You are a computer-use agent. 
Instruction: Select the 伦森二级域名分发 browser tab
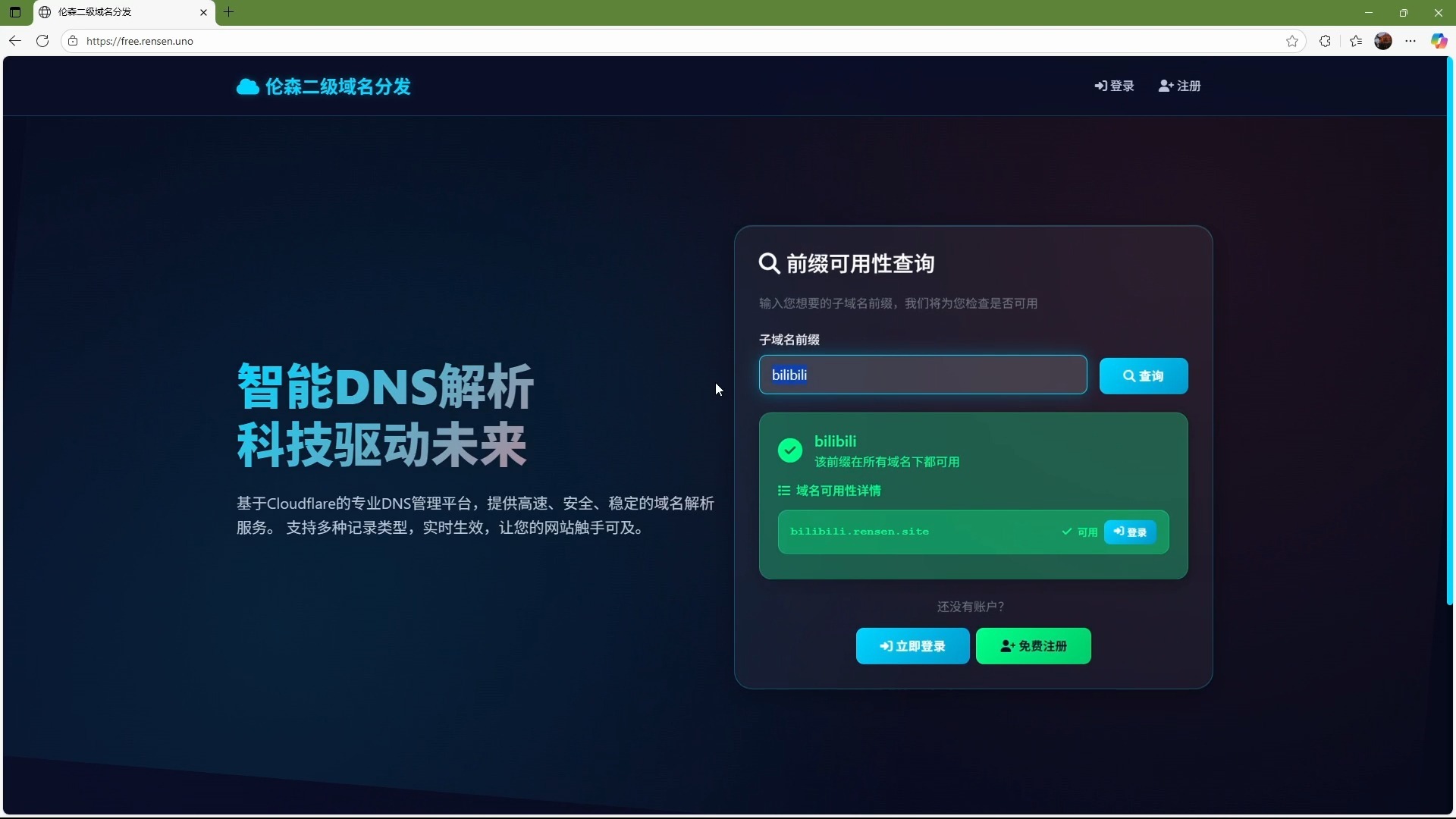pos(124,12)
